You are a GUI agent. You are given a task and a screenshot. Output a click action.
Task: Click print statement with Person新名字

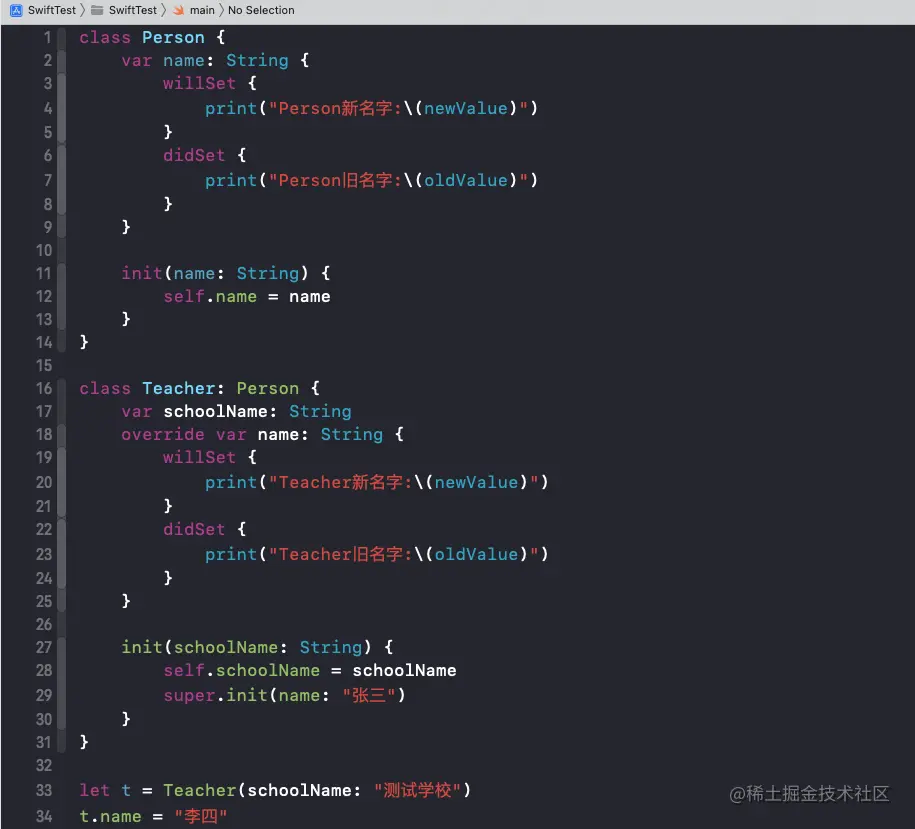[x=371, y=108]
